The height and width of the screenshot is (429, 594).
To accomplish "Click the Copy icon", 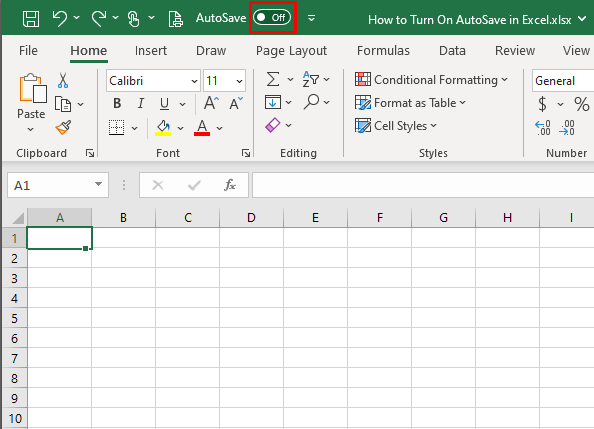I will [x=63, y=104].
